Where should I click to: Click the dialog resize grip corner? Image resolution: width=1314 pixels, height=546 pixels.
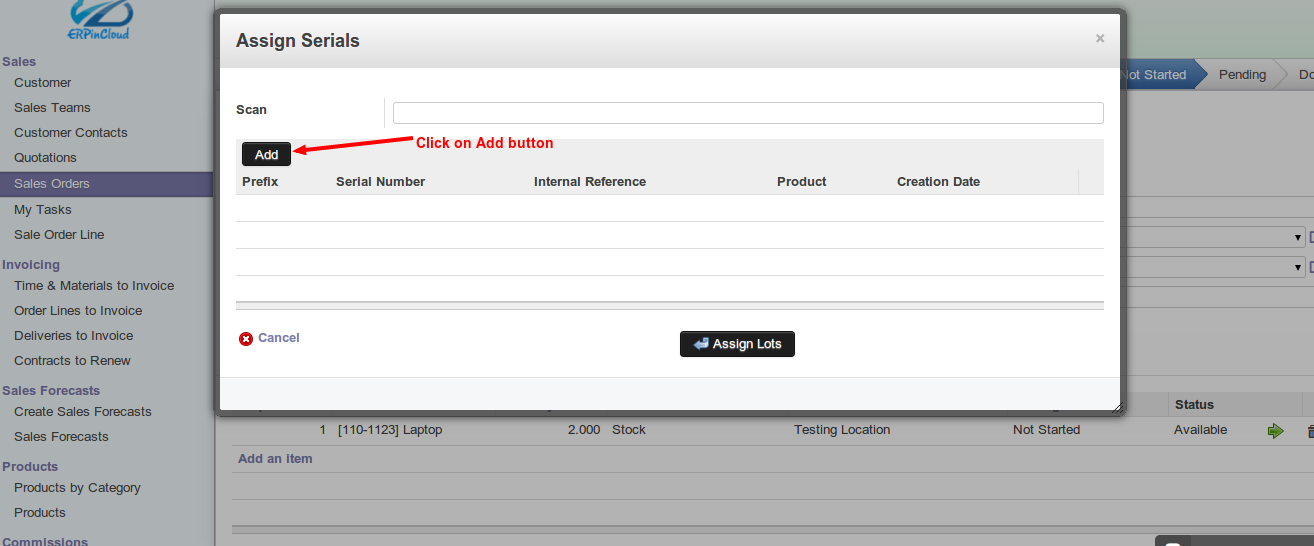coord(1117,406)
